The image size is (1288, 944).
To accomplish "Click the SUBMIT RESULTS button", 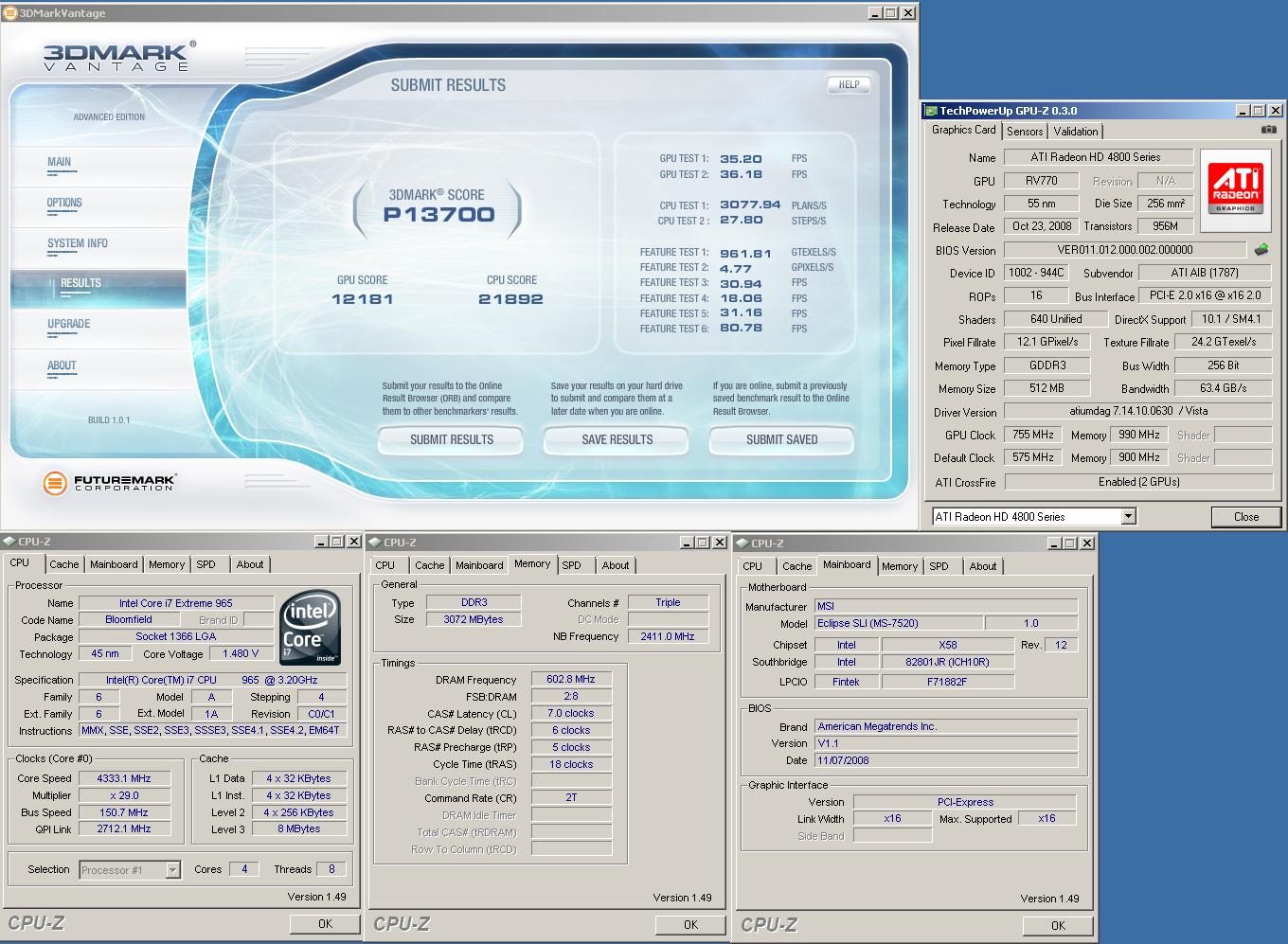I will (451, 439).
